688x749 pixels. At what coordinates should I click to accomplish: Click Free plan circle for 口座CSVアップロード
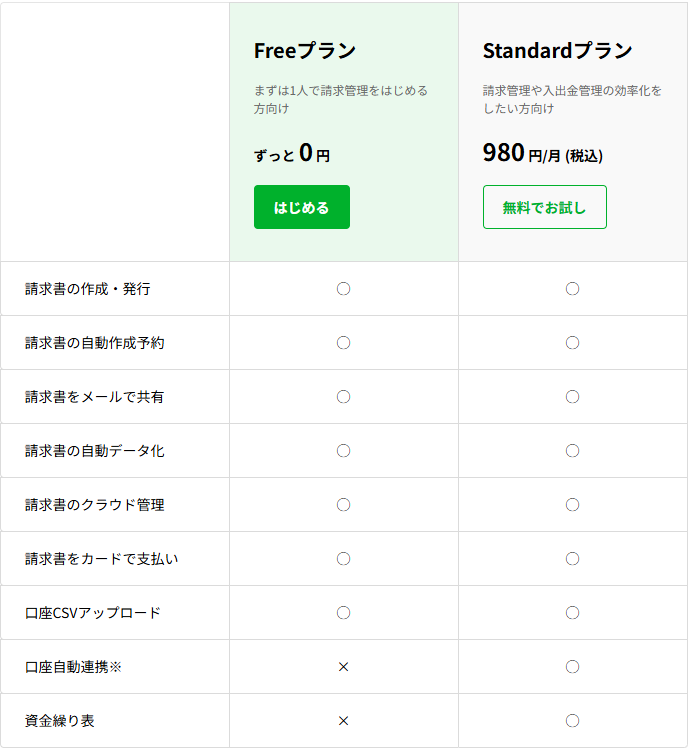coord(343,613)
